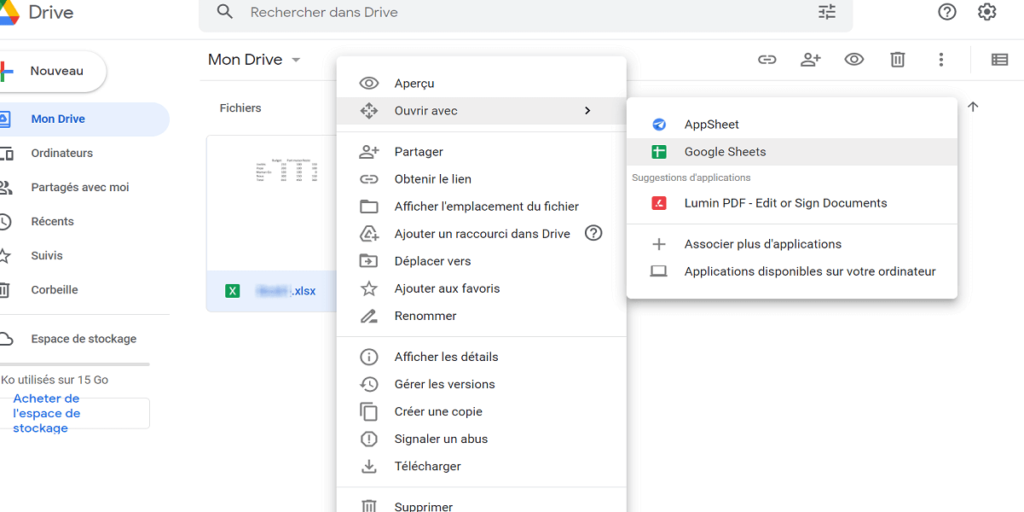The height and width of the screenshot is (512, 1024).
Task: Select the .xlsx file name
Action: click(285, 291)
